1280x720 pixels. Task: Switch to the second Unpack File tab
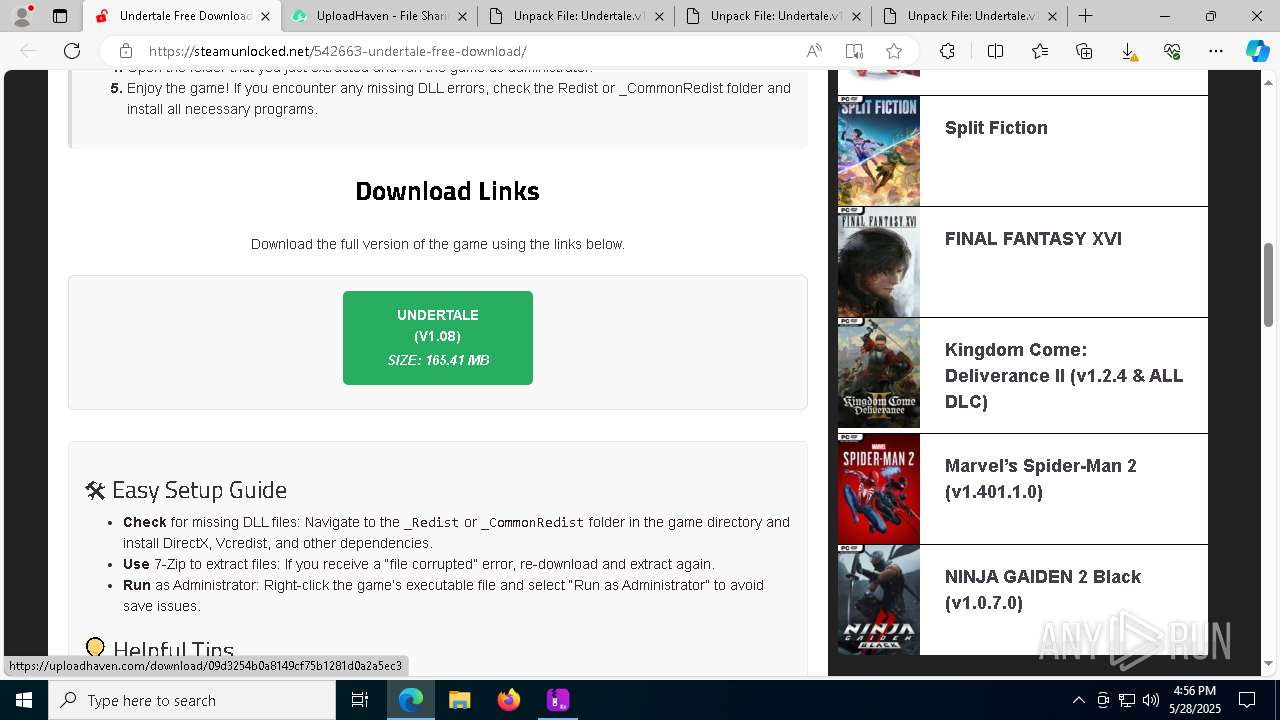click(775, 16)
